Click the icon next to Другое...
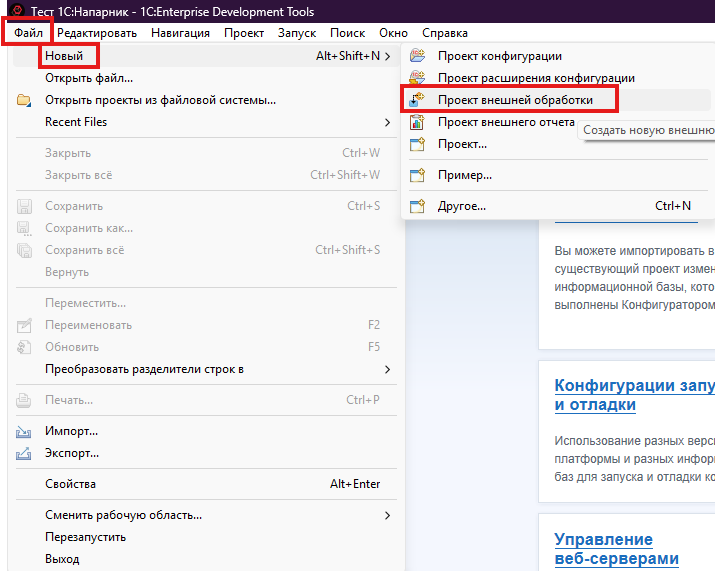Image resolution: width=715 pixels, height=571 pixels. pyautogui.click(x=417, y=206)
